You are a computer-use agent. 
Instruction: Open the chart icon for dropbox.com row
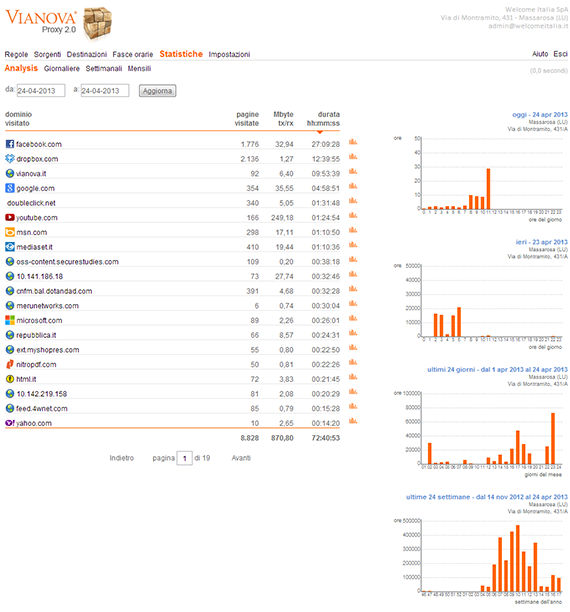(x=353, y=157)
